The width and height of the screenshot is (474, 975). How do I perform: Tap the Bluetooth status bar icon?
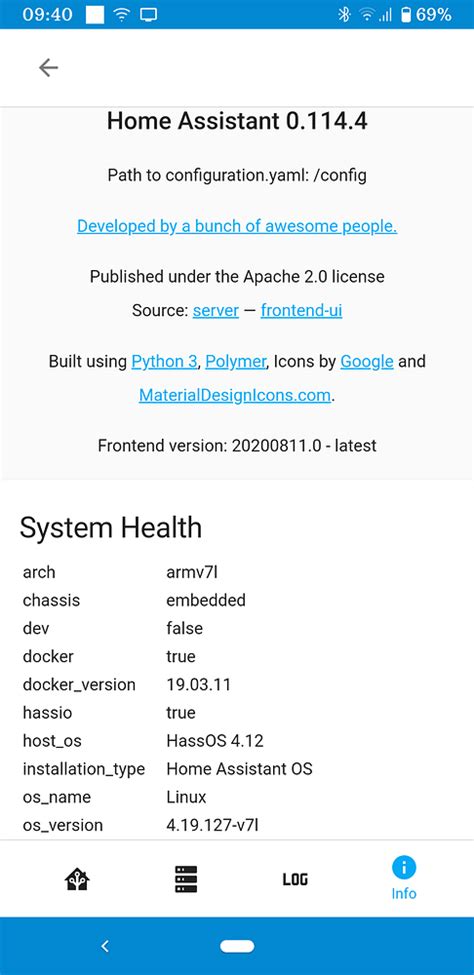tap(344, 14)
